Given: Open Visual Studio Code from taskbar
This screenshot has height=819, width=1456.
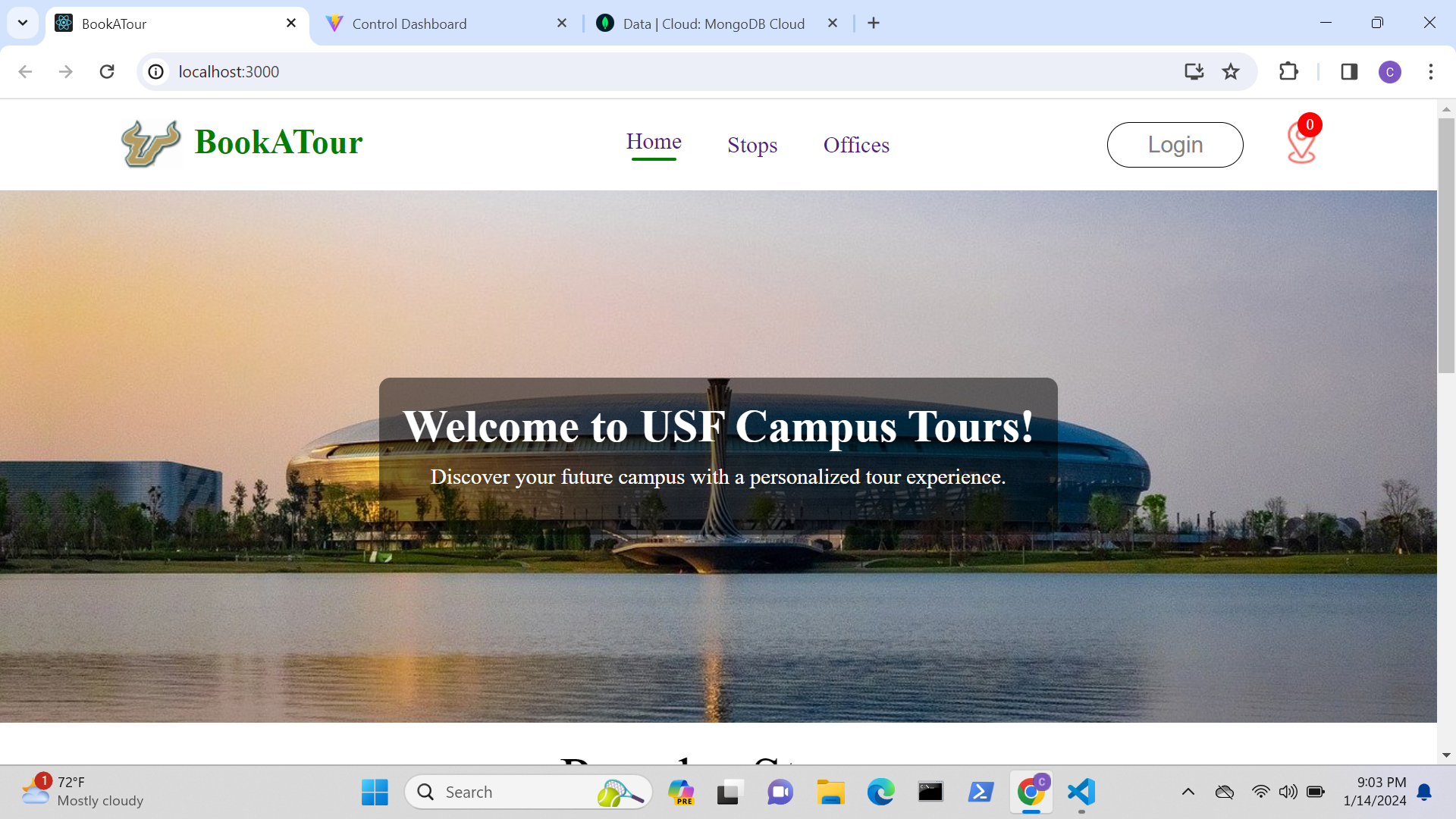Looking at the screenshot, I should pyautogui.click(x=1081, y=792).
